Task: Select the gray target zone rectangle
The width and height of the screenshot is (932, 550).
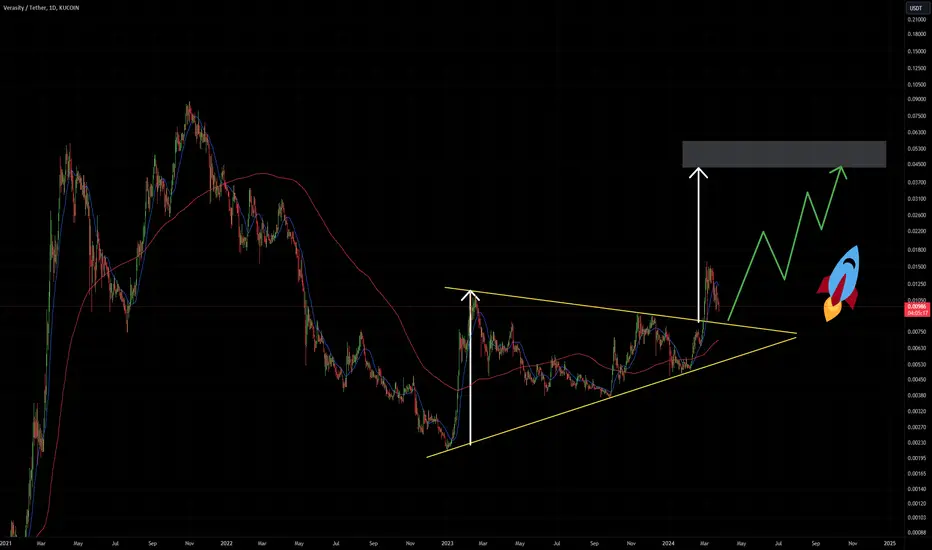Action: (784, 154)
